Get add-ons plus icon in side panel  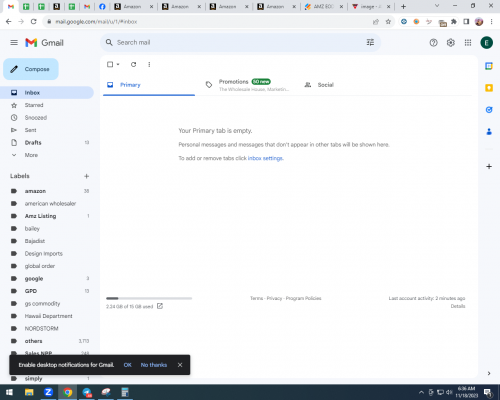(489, 166)
